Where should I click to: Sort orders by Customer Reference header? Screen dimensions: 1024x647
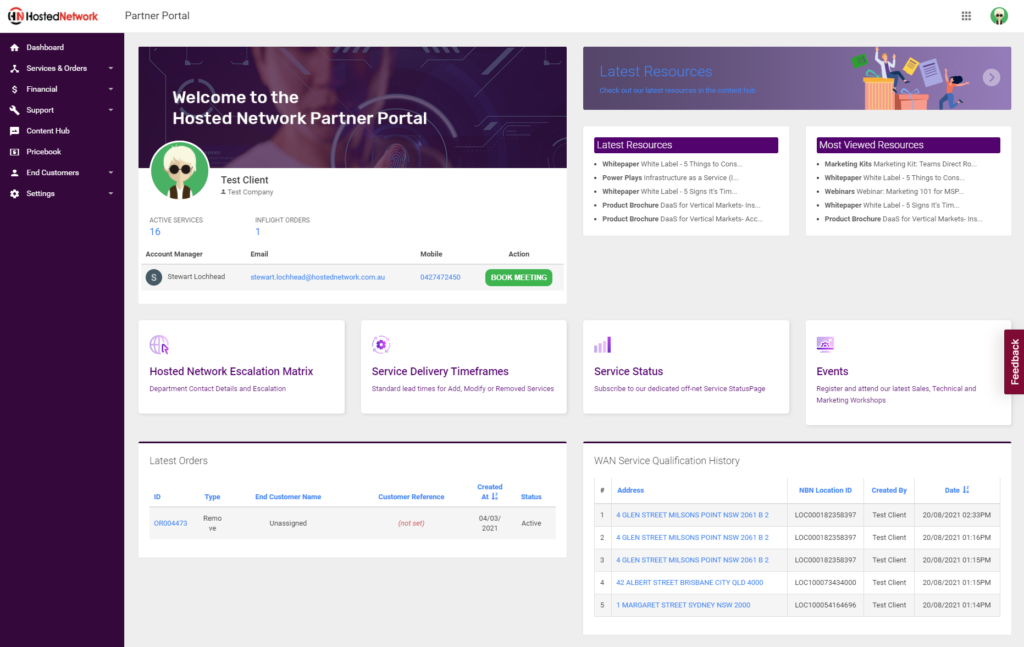(411, 497)
